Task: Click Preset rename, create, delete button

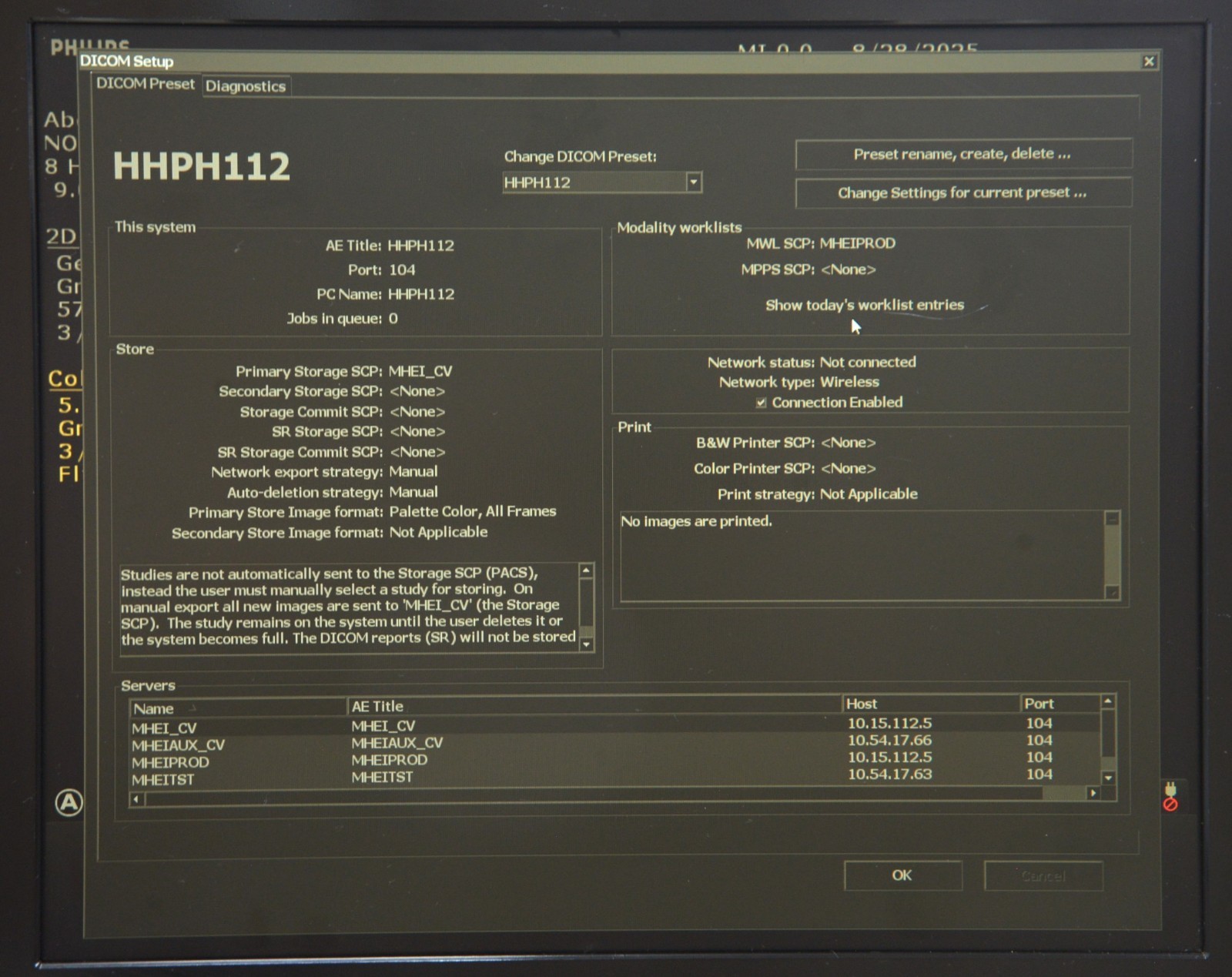Action: pyautogui.click(x=962, y=154)
